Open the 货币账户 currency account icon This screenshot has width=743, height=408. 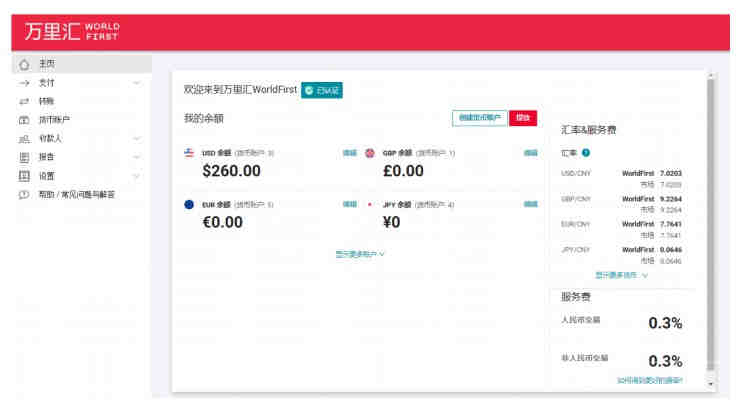pos(24,120)
